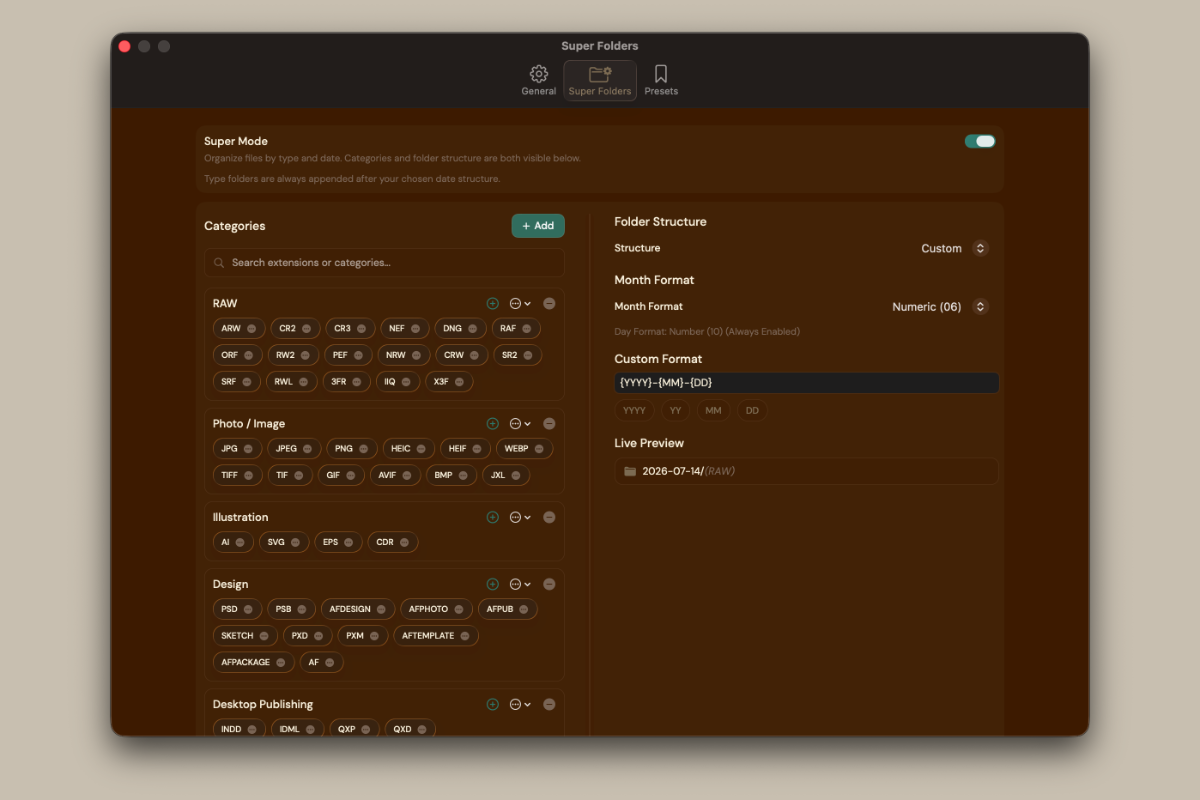Toggle the Super Mode switch
The height and width of the screenshot is (800, 1200).
(x=980, y=141)
